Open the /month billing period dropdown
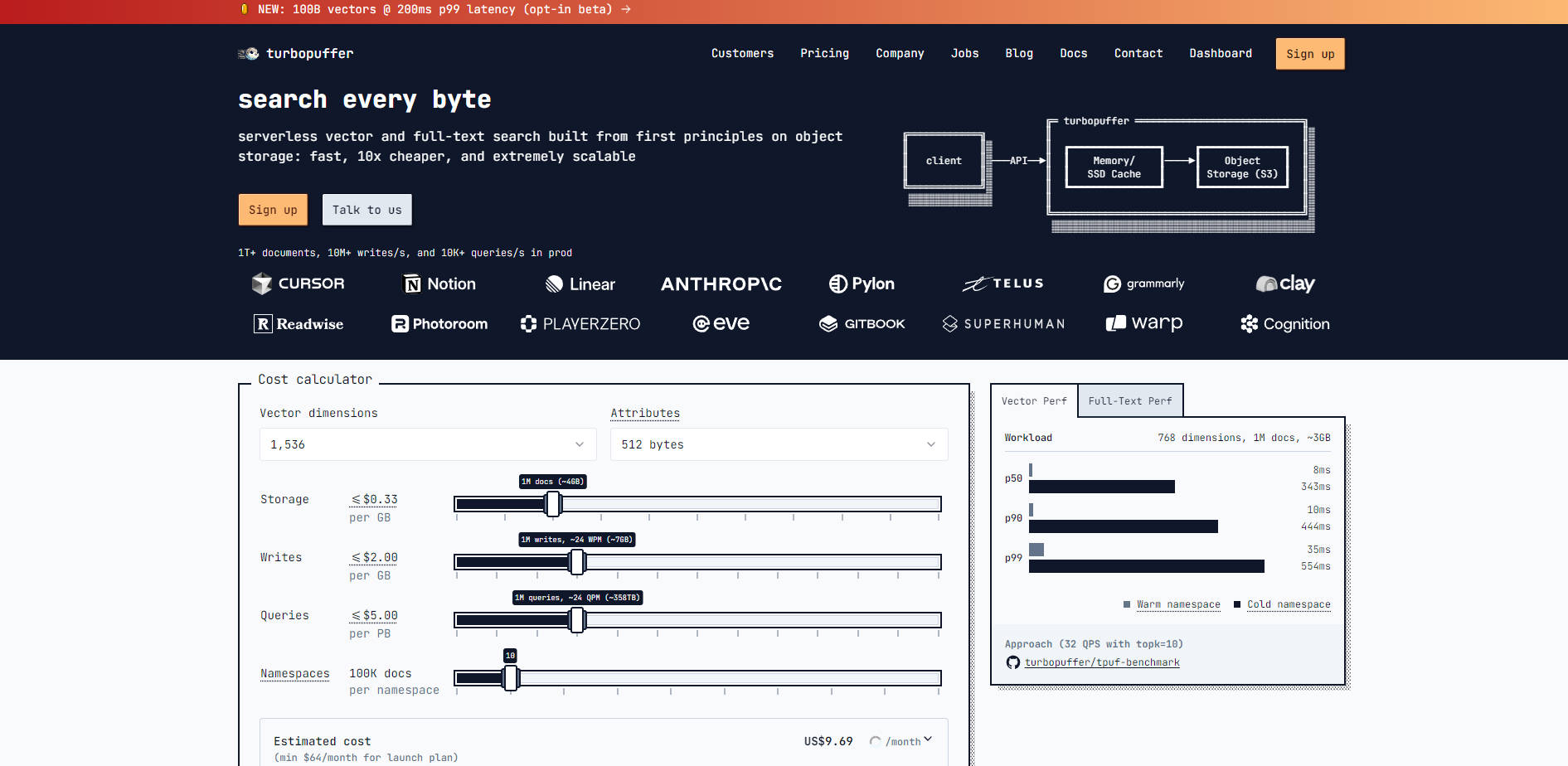 (910, 741)
